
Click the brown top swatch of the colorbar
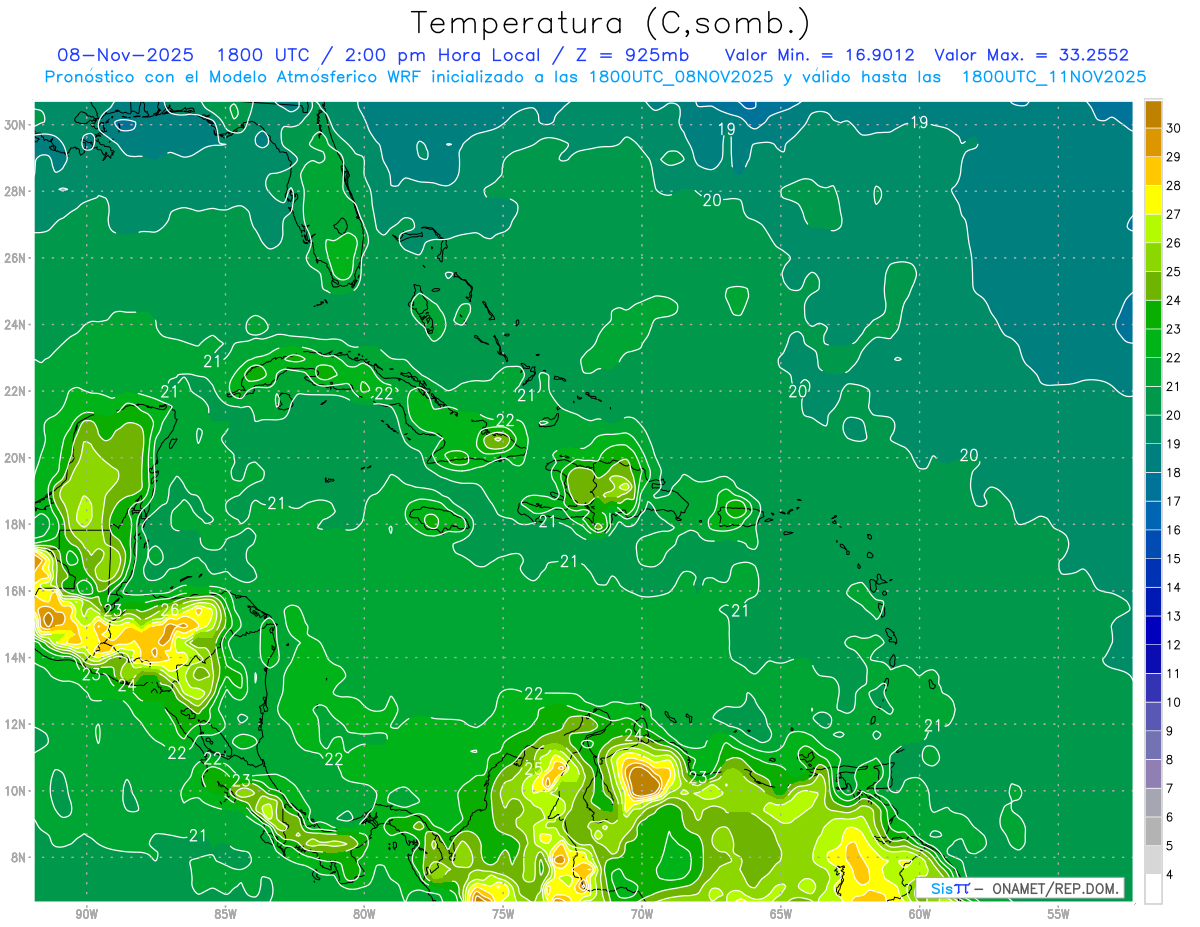(x=1153, y=115)
